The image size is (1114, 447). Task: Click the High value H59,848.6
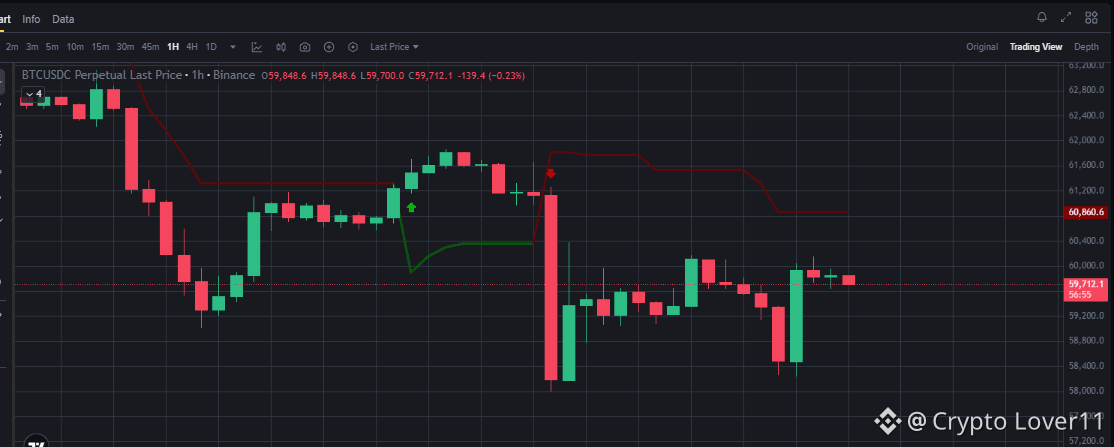[333, 75]
